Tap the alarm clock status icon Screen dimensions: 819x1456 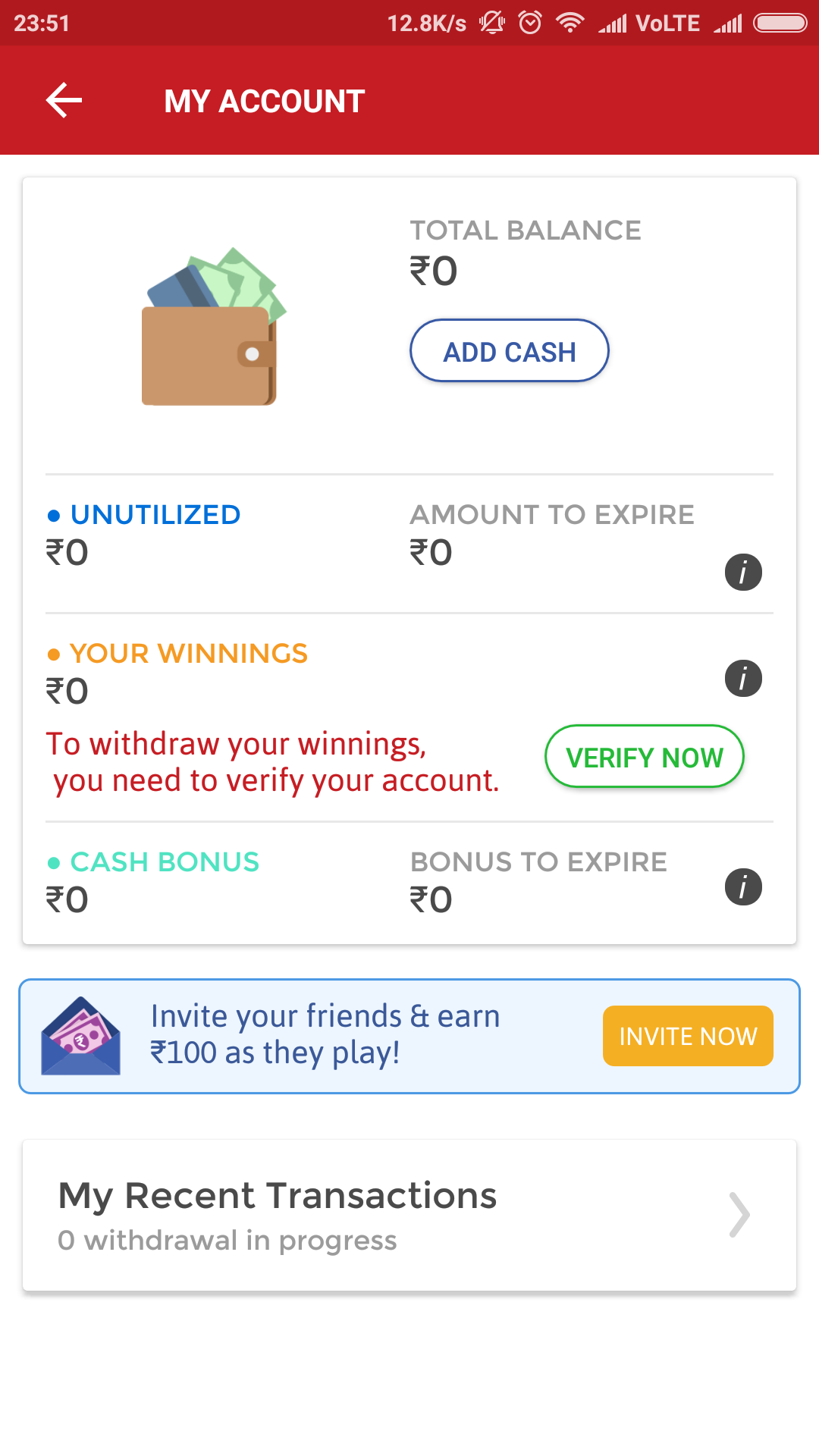pyautogui.click(x=530, y=23)
